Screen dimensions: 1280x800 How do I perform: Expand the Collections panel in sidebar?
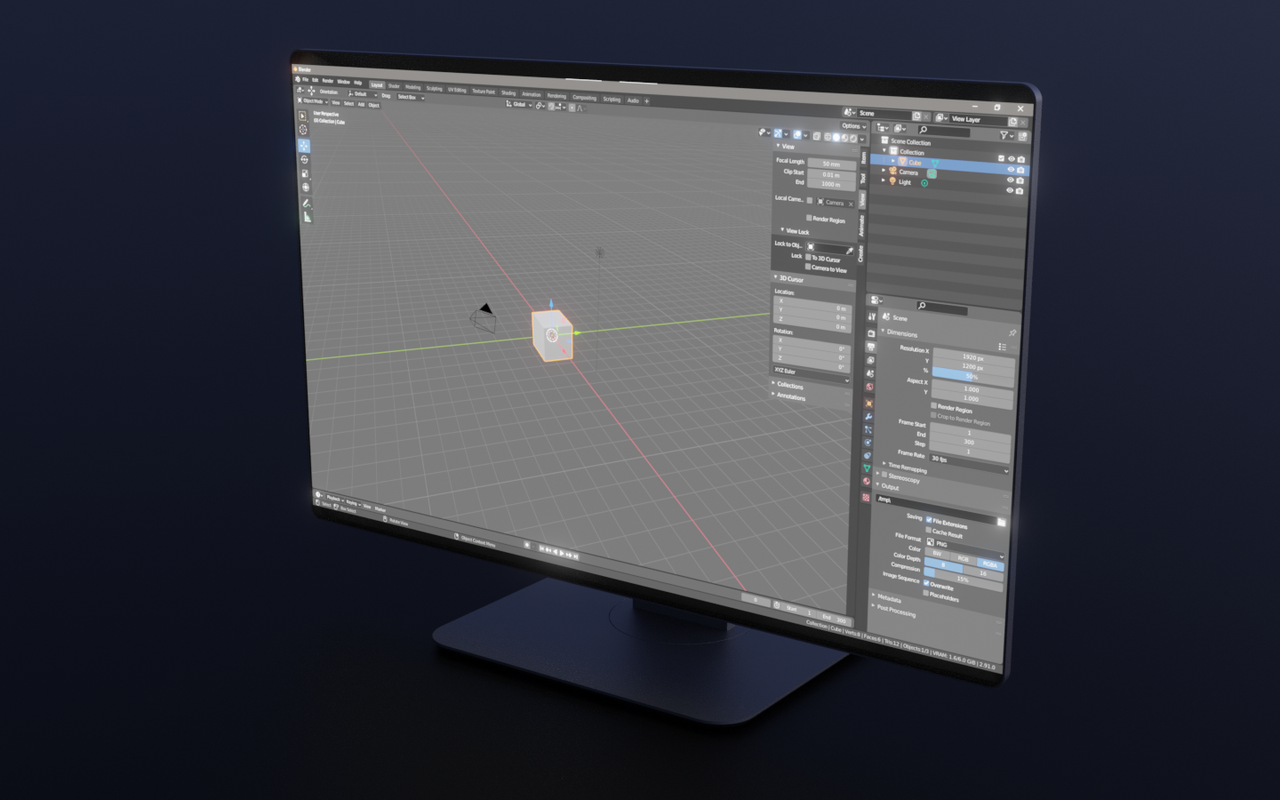tap(790, 385)
